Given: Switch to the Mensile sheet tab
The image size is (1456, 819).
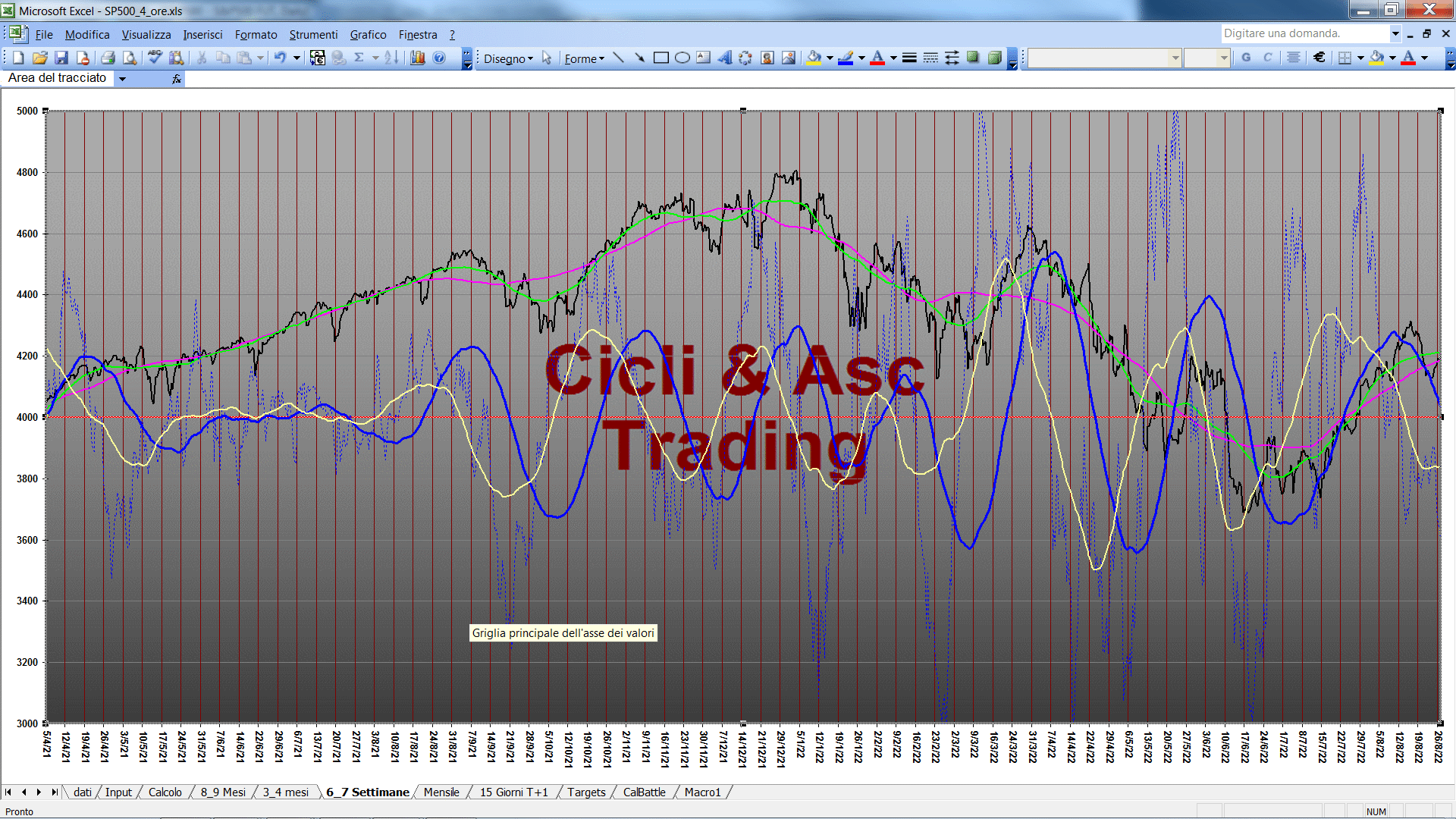Looking at the screenshot, I should pyautogui.click(x=441, y=792).
